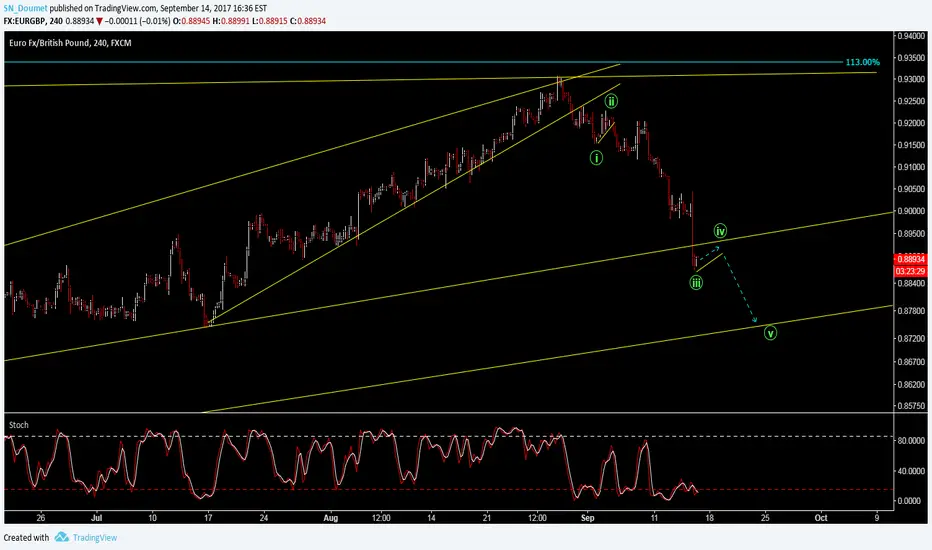Click the 24 date on time axis
932x550 pixels.
tap(264, 518)
